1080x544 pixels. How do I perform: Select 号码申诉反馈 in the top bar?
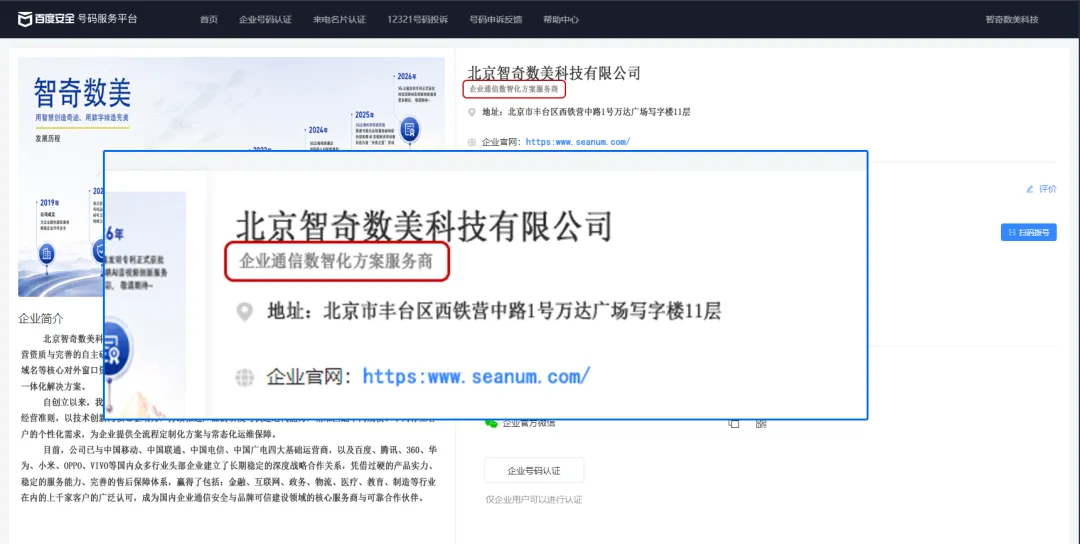point(496,19)
